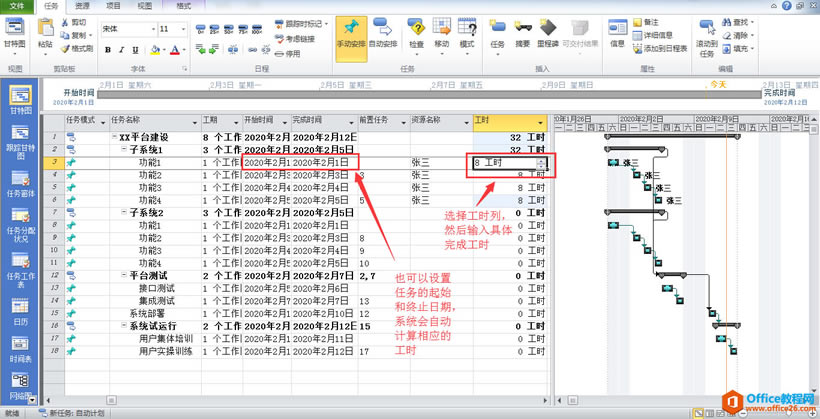Collapse the 子系统1 summary task
820x419 pixels.
coord(123,148)
